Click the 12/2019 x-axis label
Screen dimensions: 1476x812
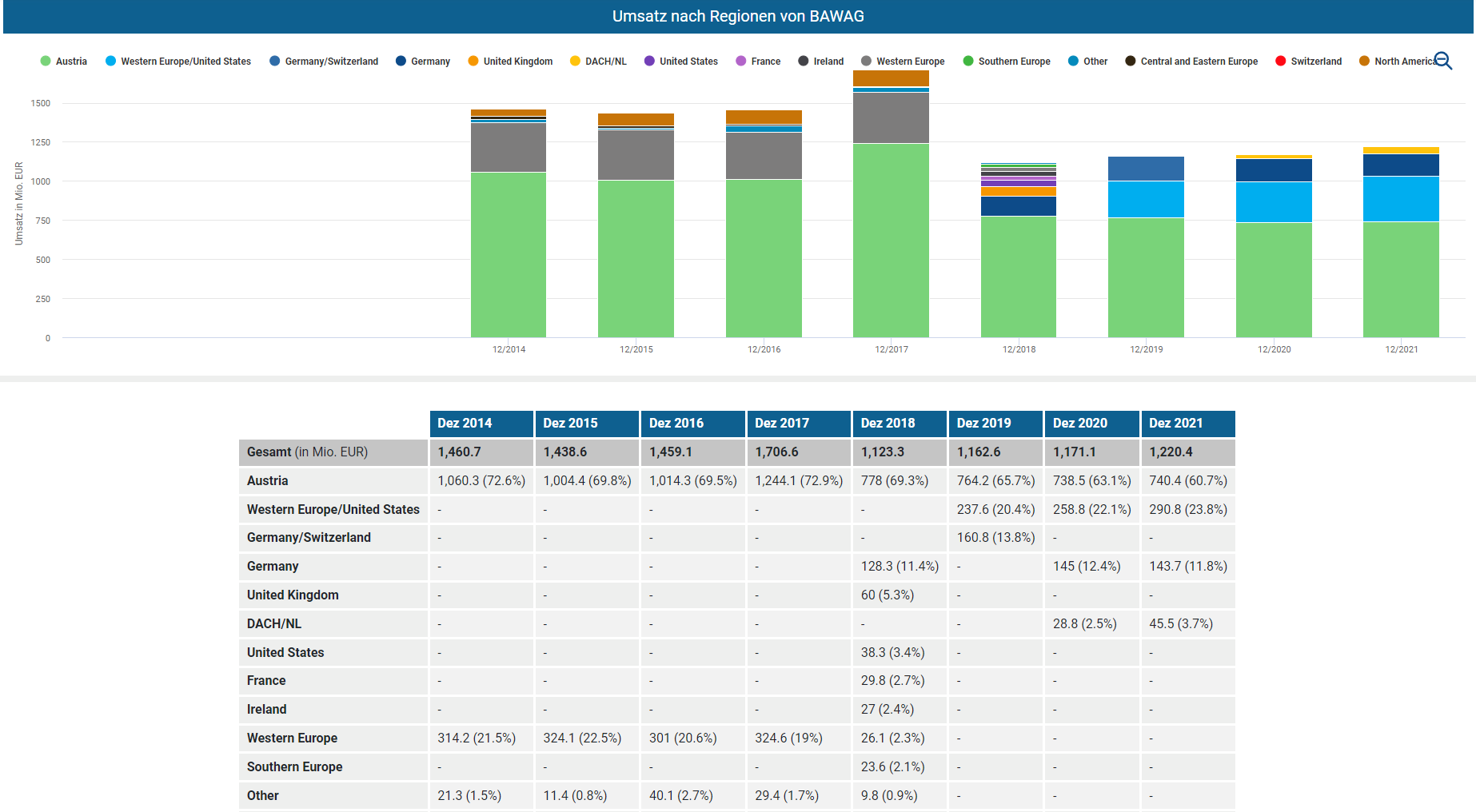tap(1146, 349)
